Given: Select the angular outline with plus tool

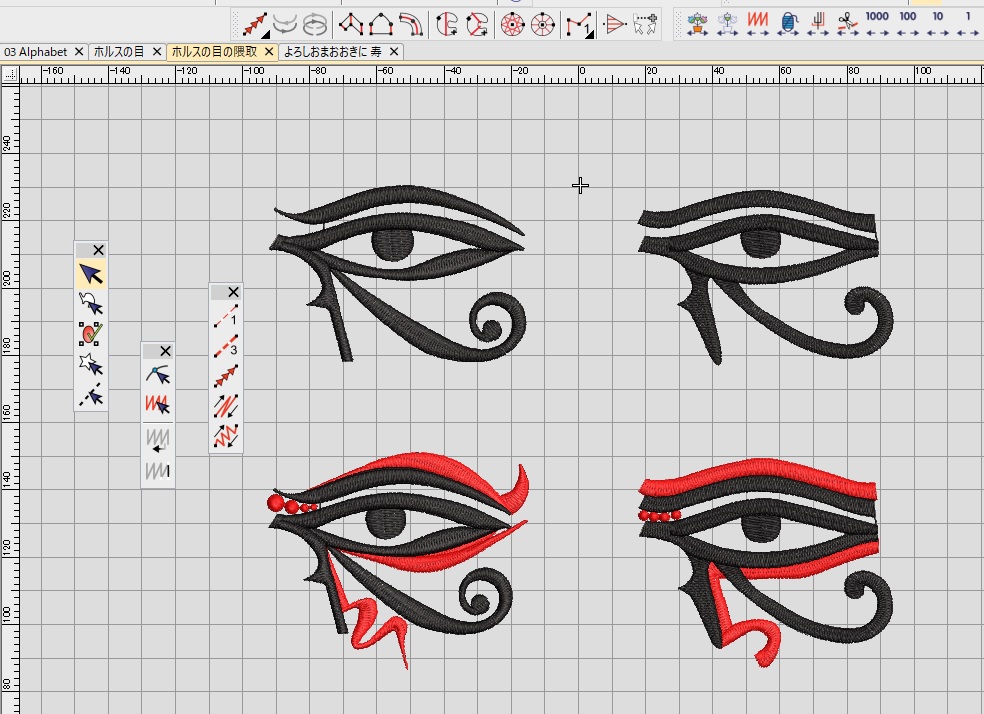Looking at the screenshot, I should tap(478, 24).
